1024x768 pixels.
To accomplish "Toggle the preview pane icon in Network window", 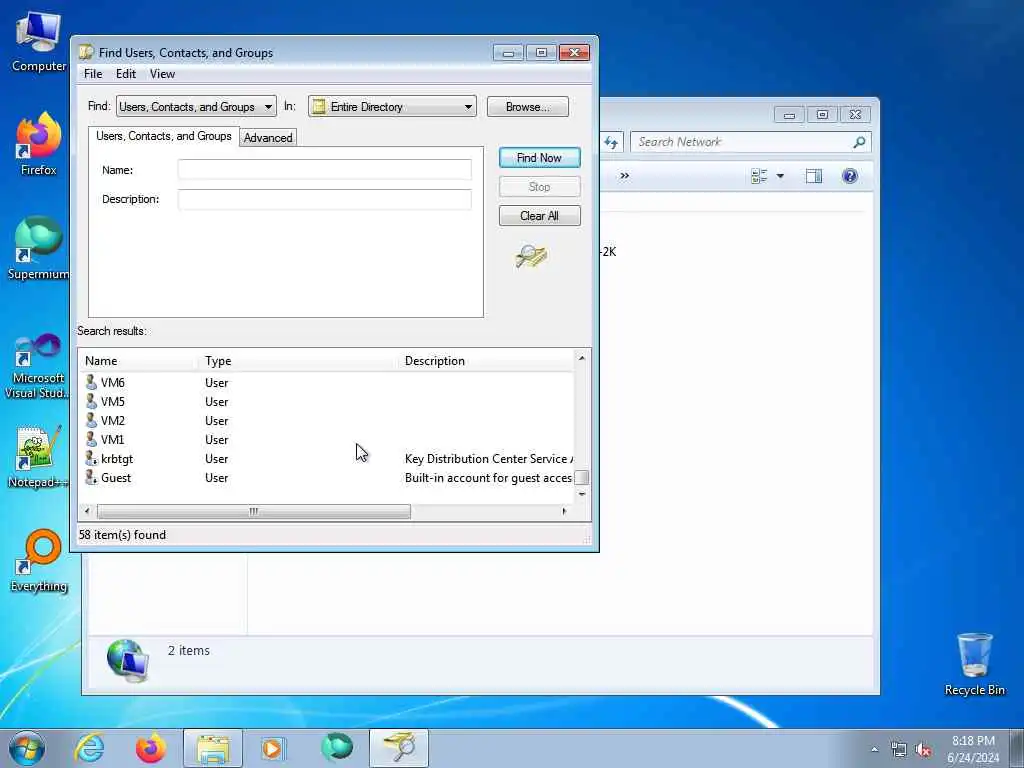I will coord(814,176).
